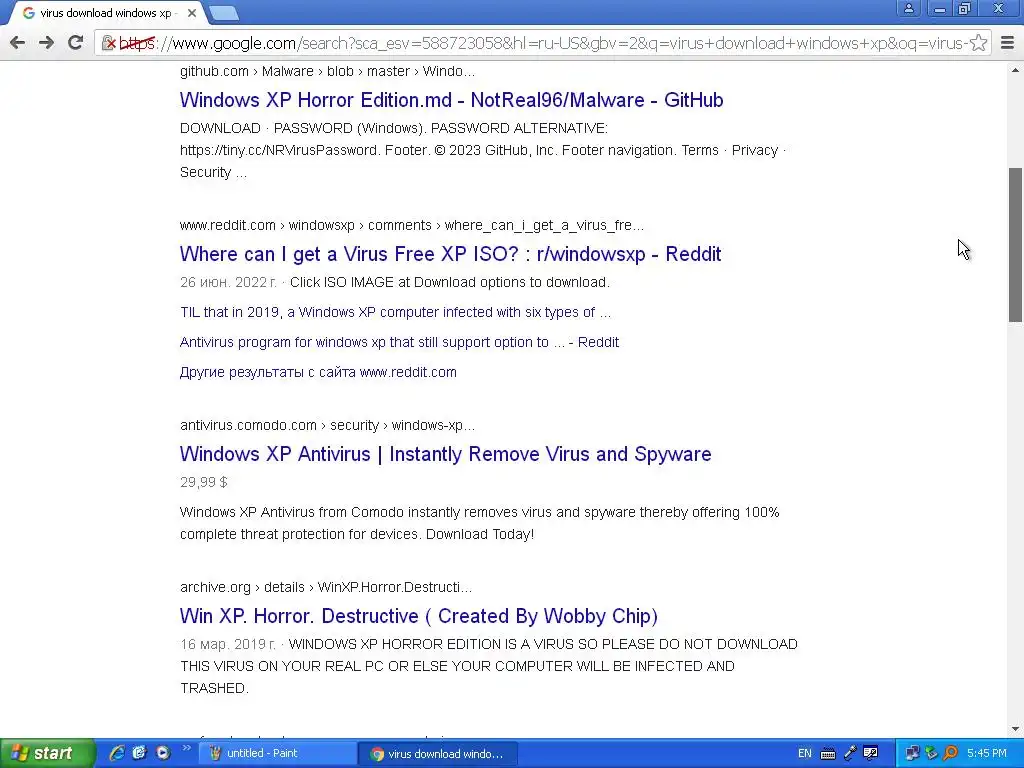Close the 'virus download windows xp' tab
The width and height of the screenshot is (1024, 768).
[x=191, y=12]
